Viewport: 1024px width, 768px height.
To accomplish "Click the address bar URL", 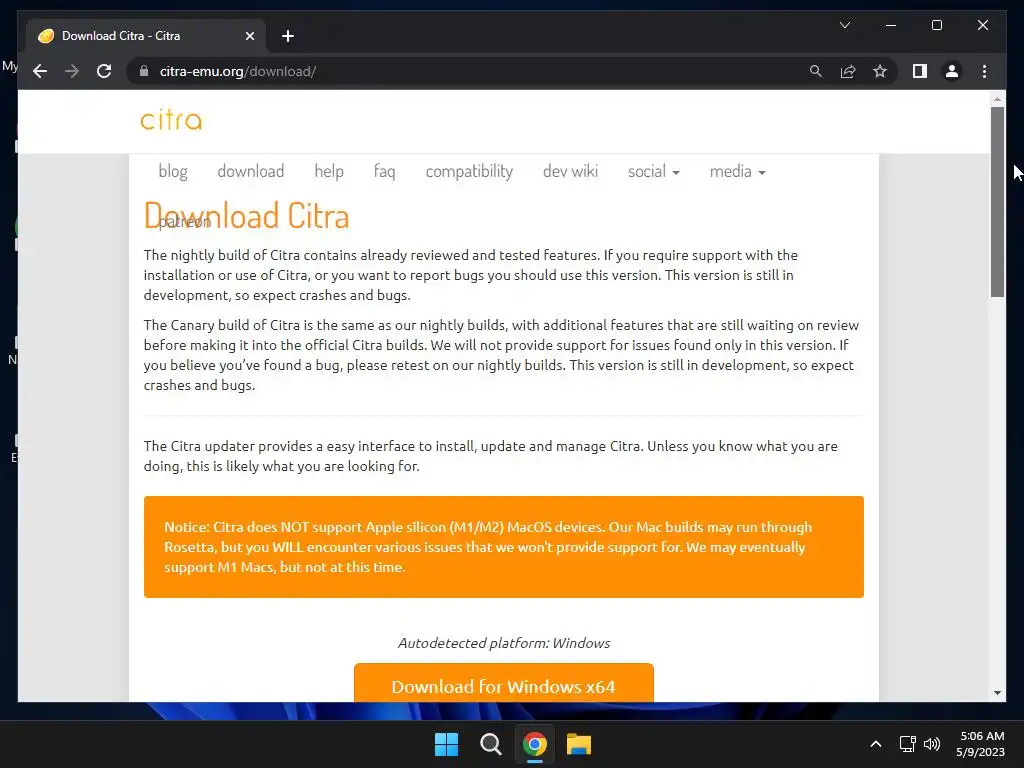I will pos(238,71).
